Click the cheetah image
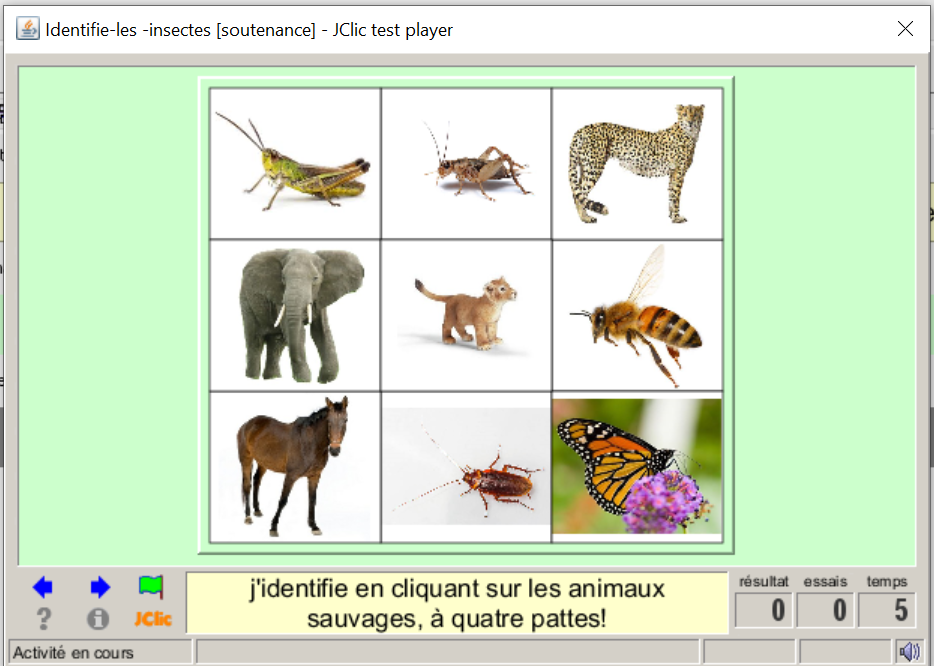The height and width of the screenshot is (666, 934). 637,163
